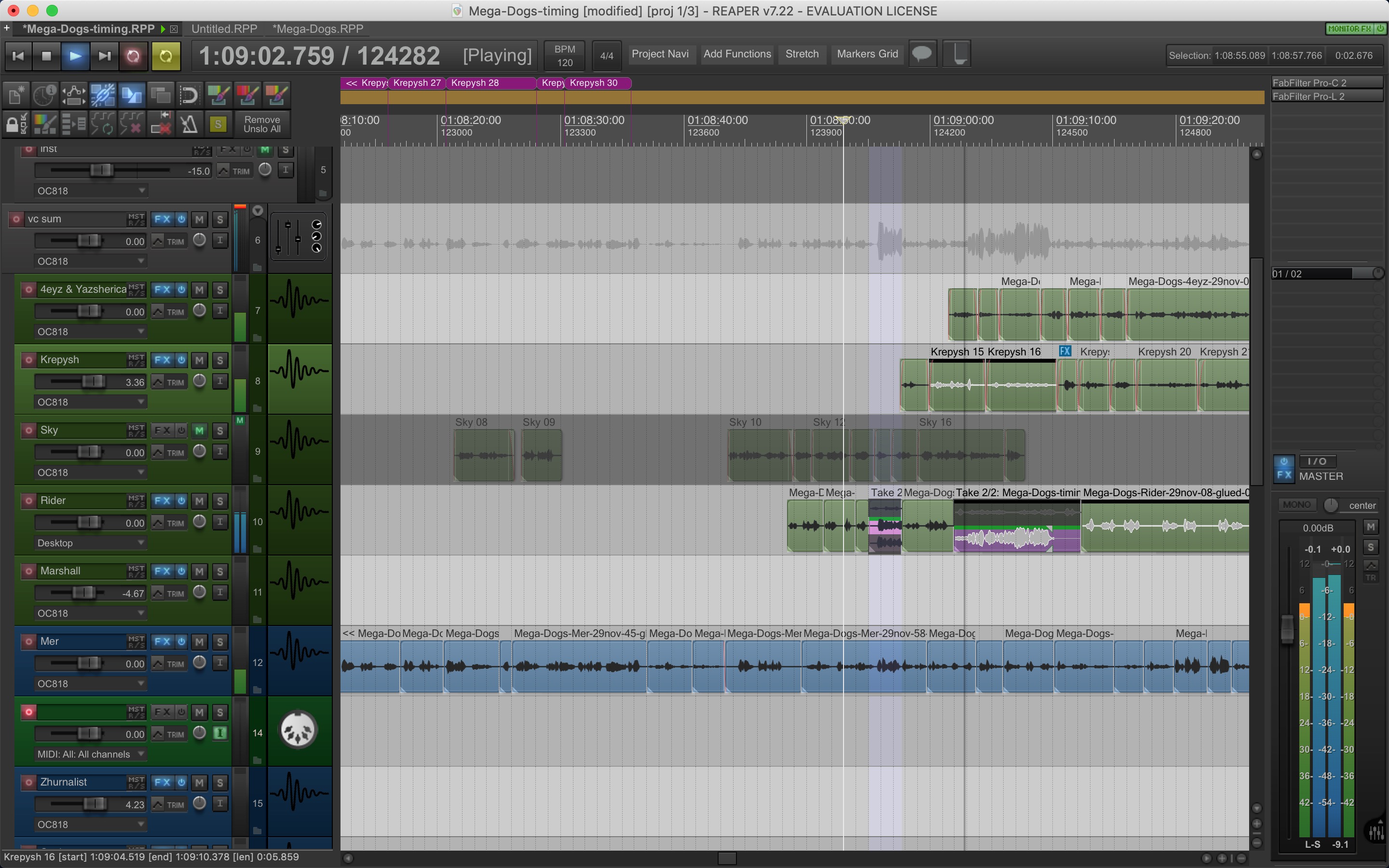Click the Markers Grid button
This screenshot has width=1389, height=868.
(x=867, y=54)
